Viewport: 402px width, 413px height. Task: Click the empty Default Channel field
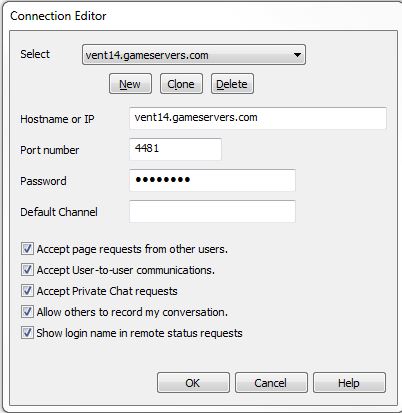(212, 211)
